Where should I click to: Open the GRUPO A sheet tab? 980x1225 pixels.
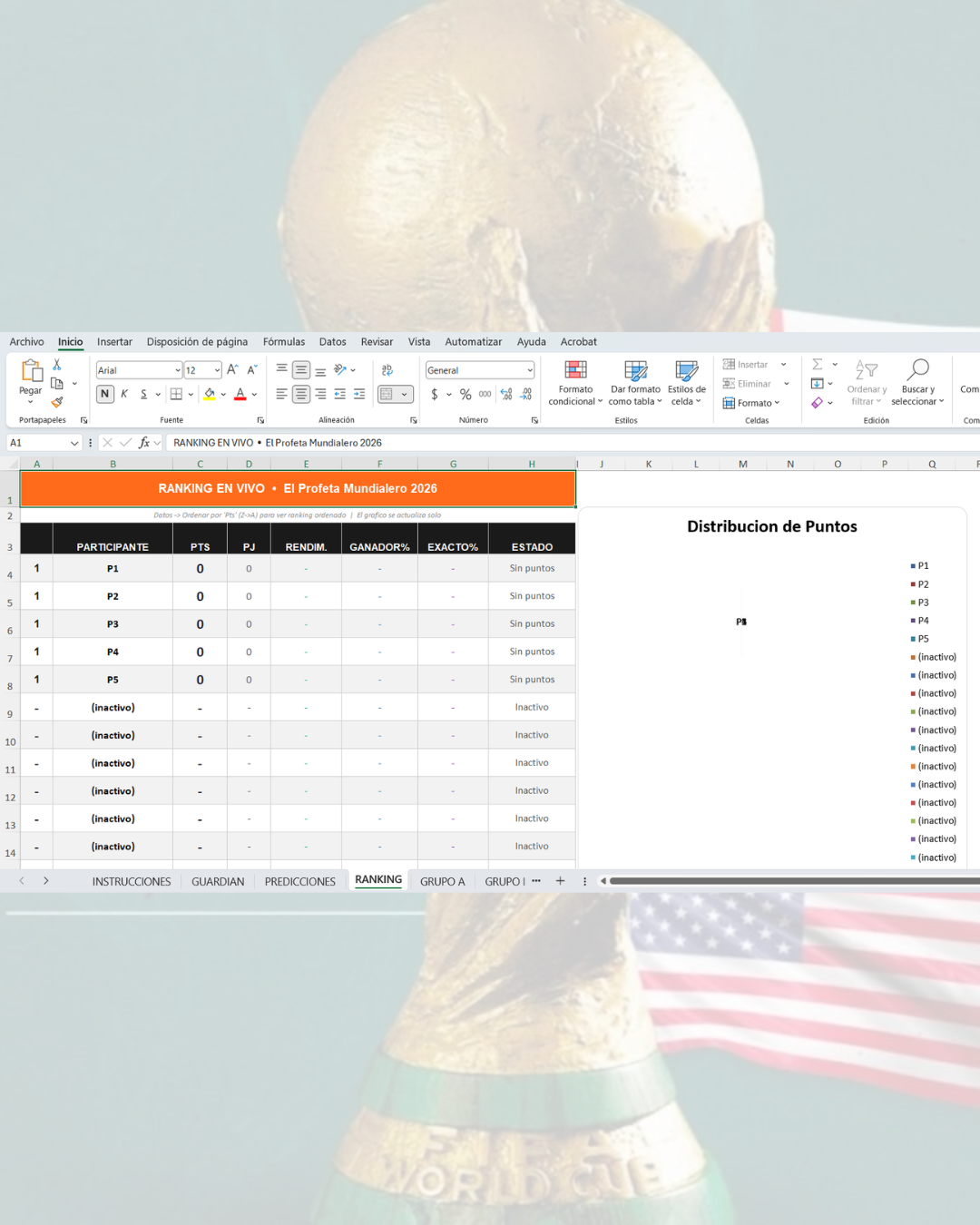[442, 881]
